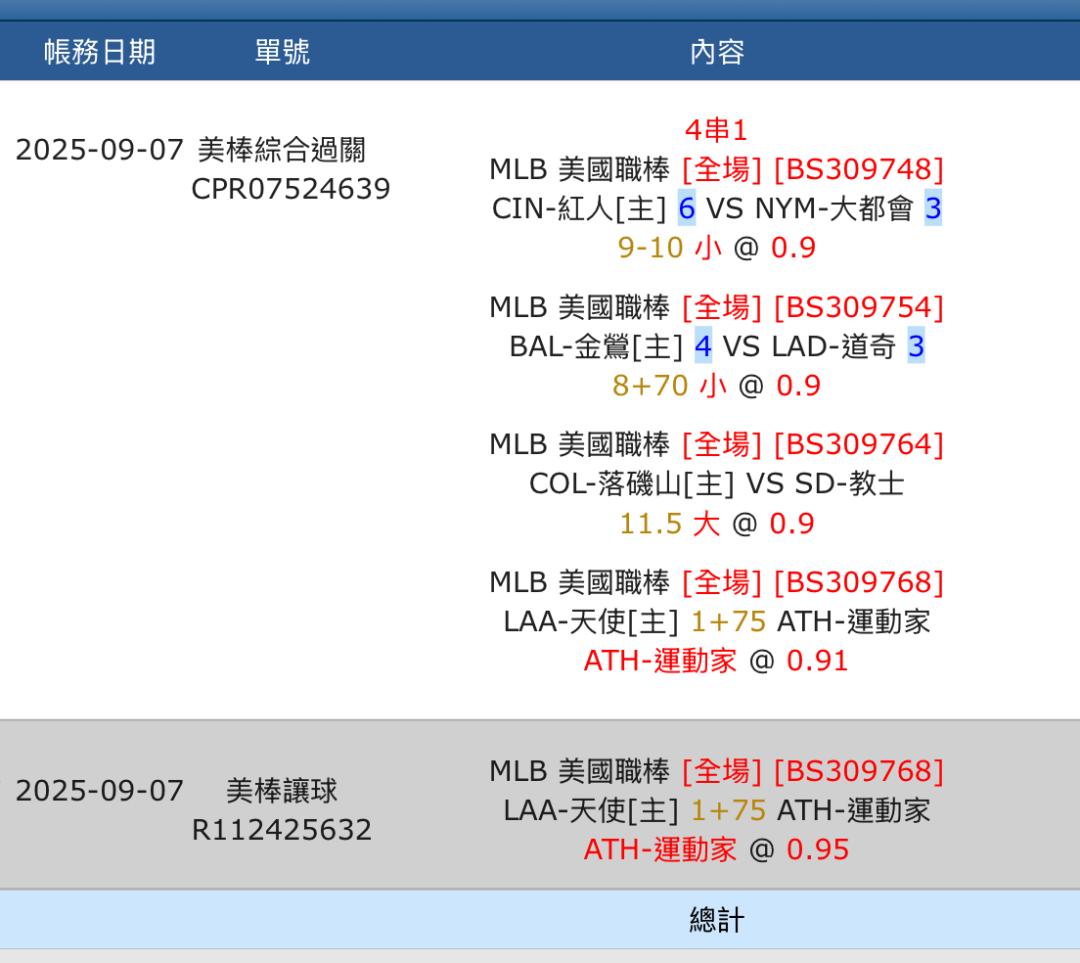Screen dimensions: 1080x963
Task: Click the date 2025-09-07 beside 美棒讓球
Action: point(100,790)
